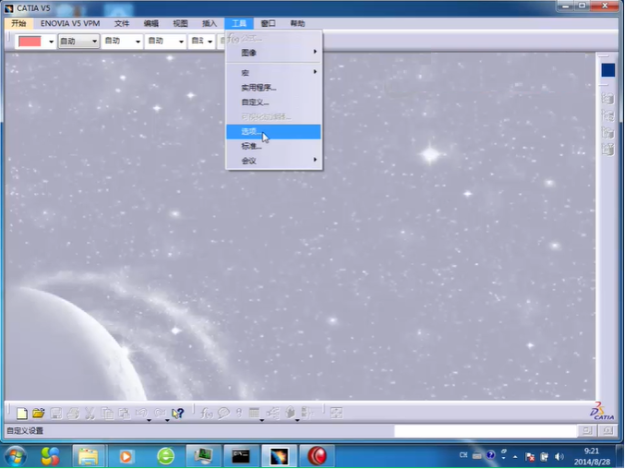Click the blue square icon in right toolbar
Screen dimensions: 625x469
[x=608, y=71]
